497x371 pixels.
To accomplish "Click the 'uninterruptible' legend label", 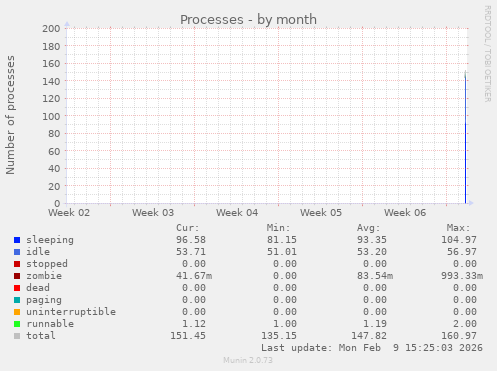I will click(x=71, y=312).
